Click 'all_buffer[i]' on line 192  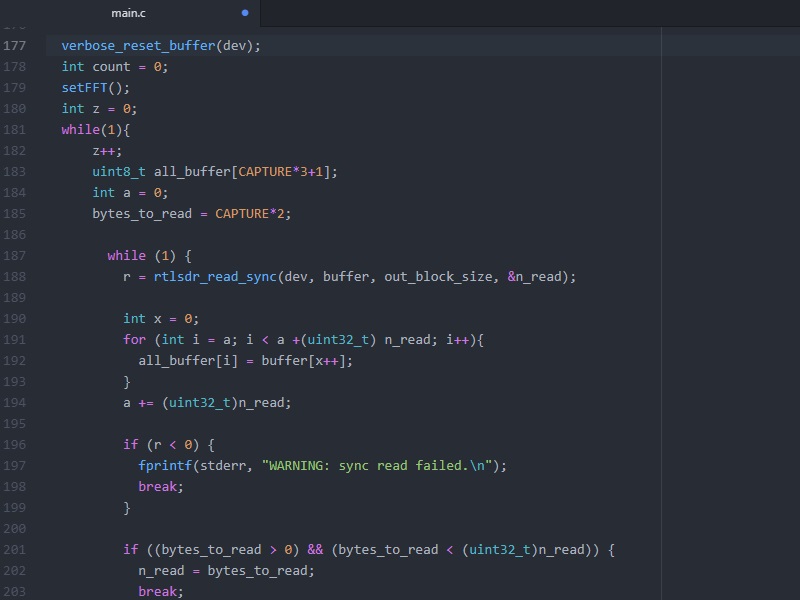point(188,361)
